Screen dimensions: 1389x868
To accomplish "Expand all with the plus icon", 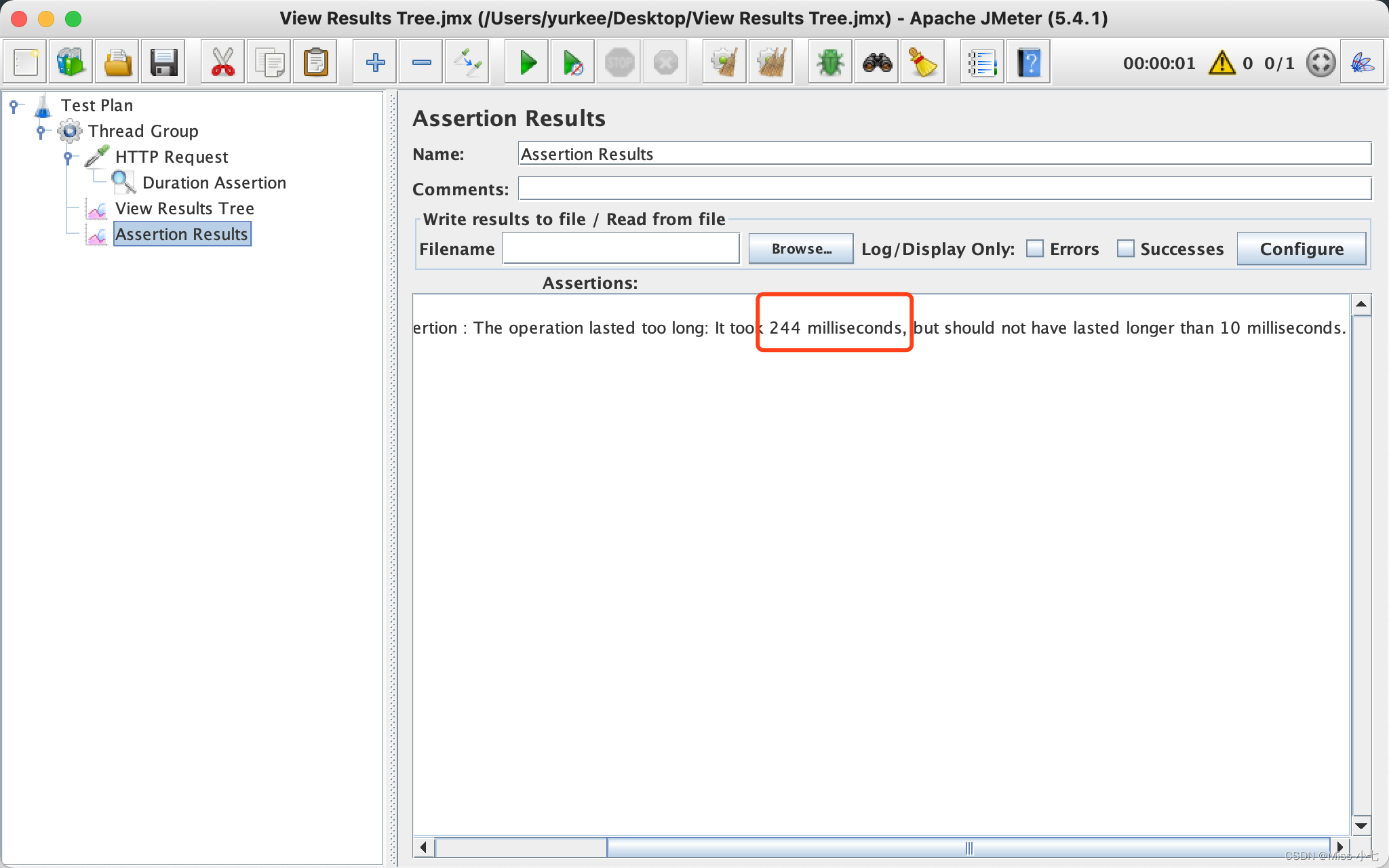I will (x=375, y=63).
